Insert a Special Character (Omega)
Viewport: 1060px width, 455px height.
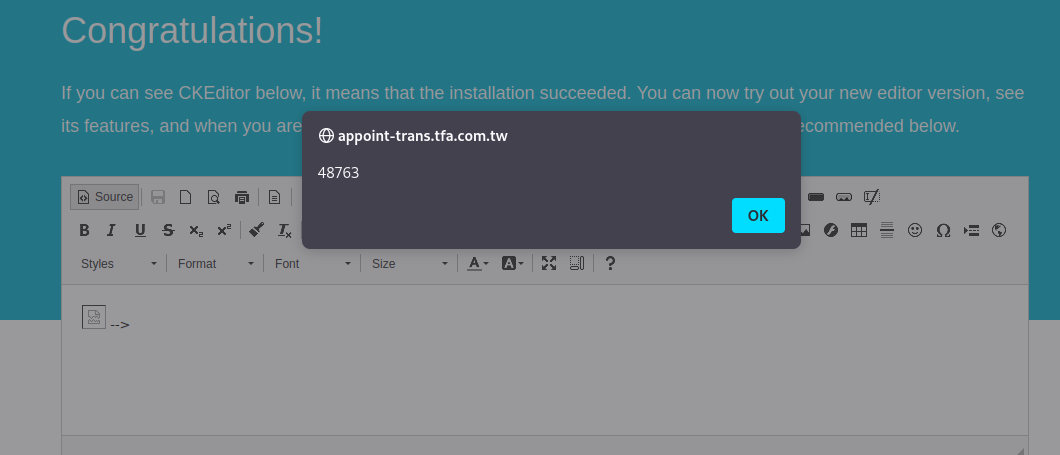click(943, 231)
